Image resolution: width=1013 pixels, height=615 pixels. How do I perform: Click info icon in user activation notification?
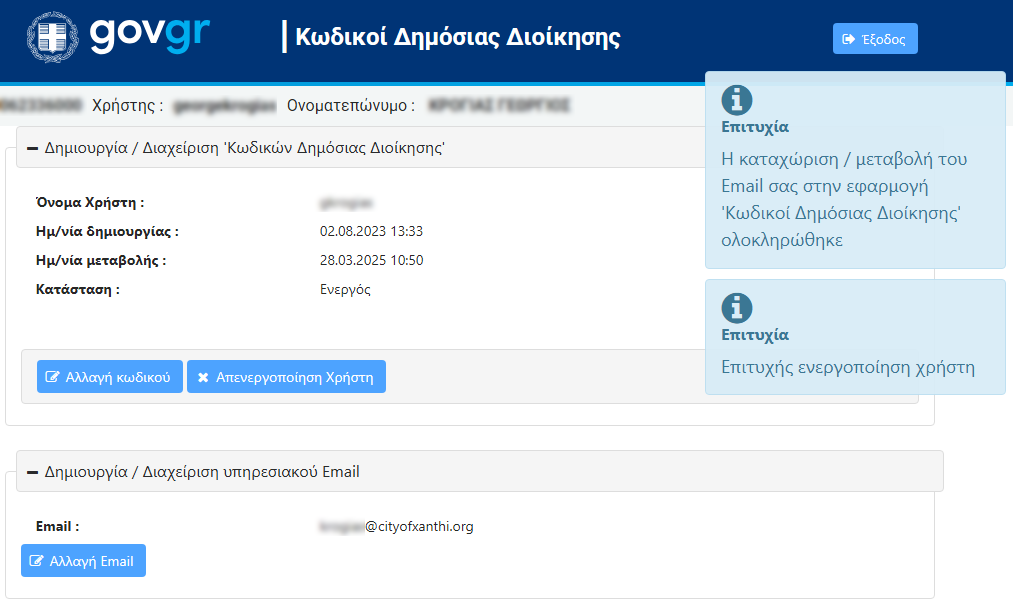coord(737,308)
